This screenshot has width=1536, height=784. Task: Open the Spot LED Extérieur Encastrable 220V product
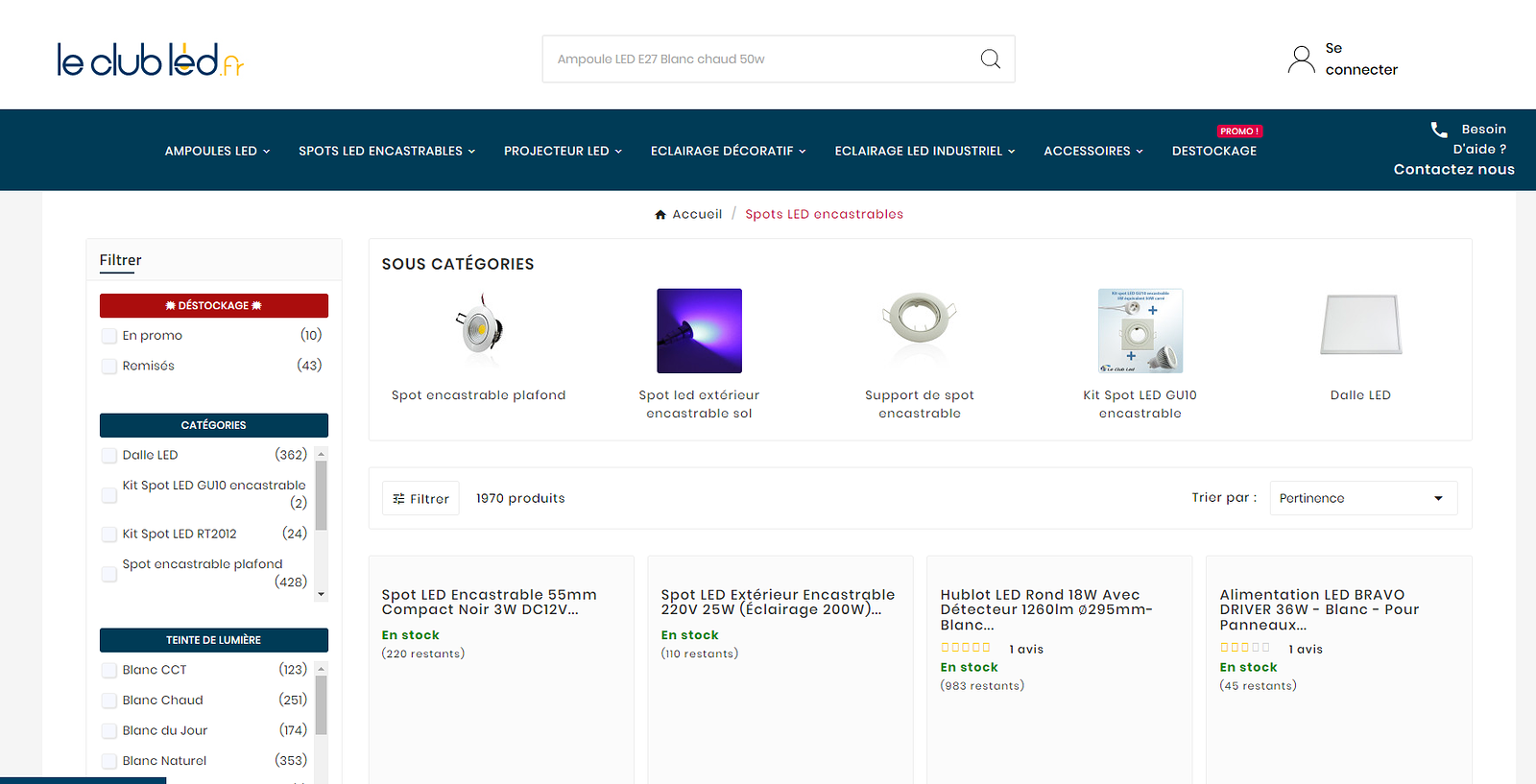tap(778, 603)
